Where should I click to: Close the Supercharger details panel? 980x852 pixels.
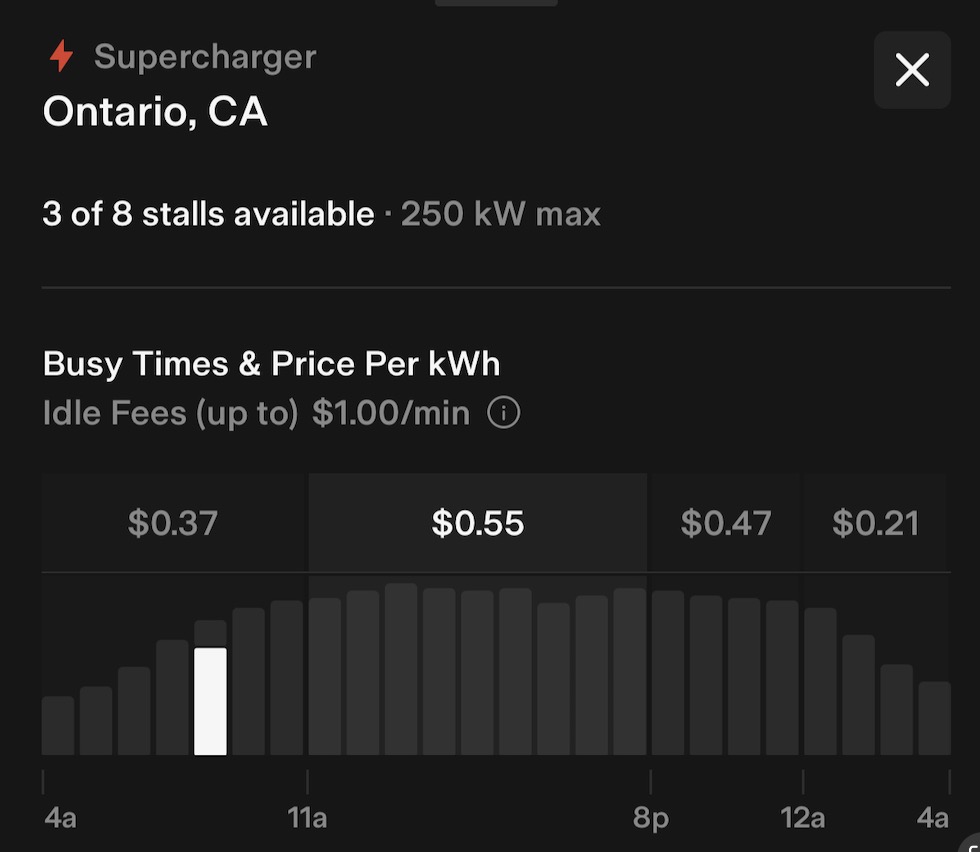tap(911, 70)
